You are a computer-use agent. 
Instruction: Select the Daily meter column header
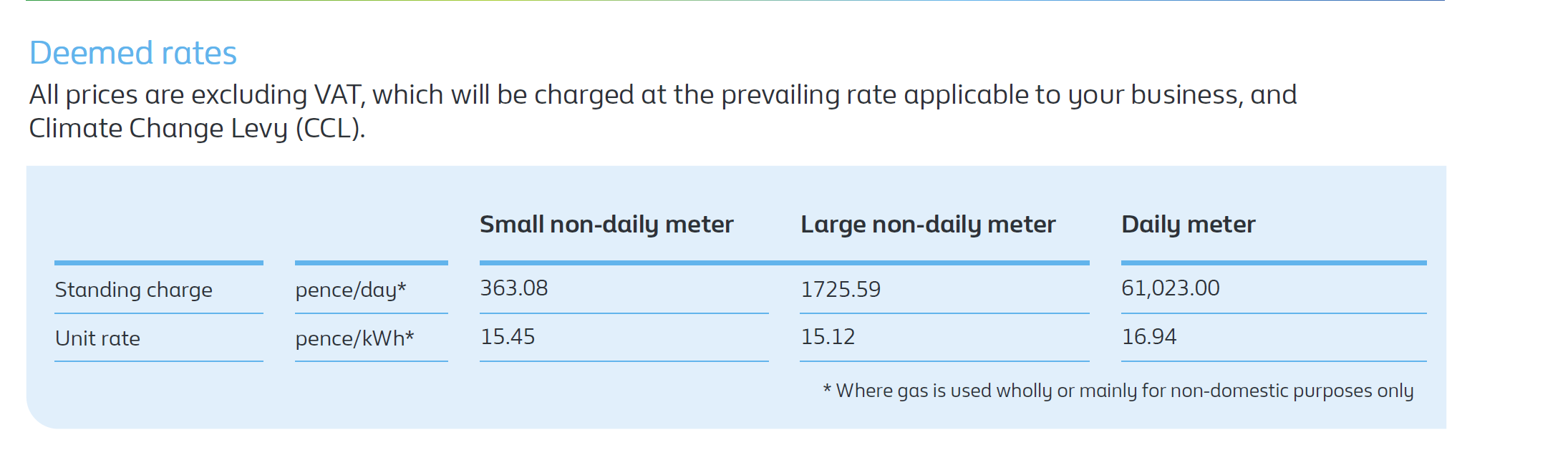pyautogui.click(x=1188, y=225)
